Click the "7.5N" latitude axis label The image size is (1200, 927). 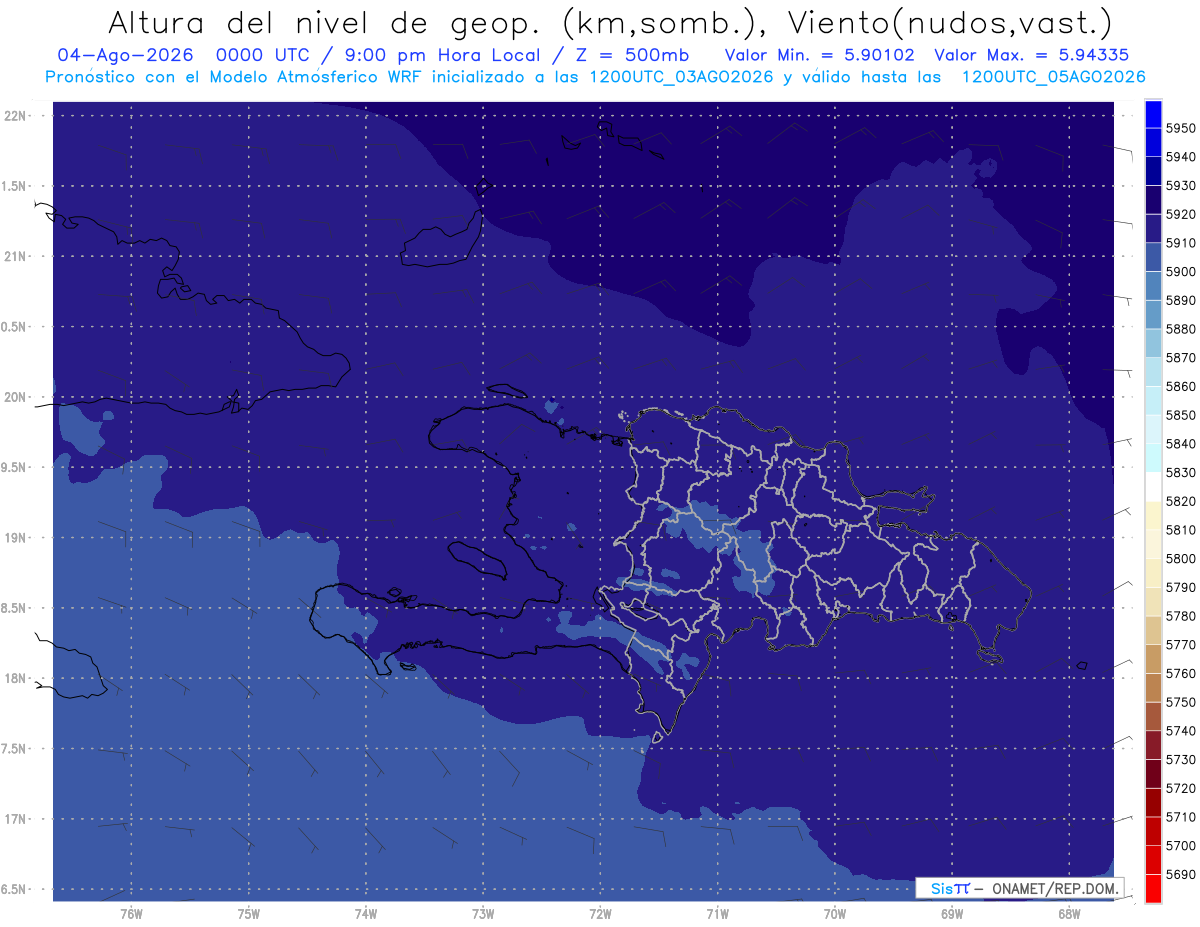click(15, 749)
